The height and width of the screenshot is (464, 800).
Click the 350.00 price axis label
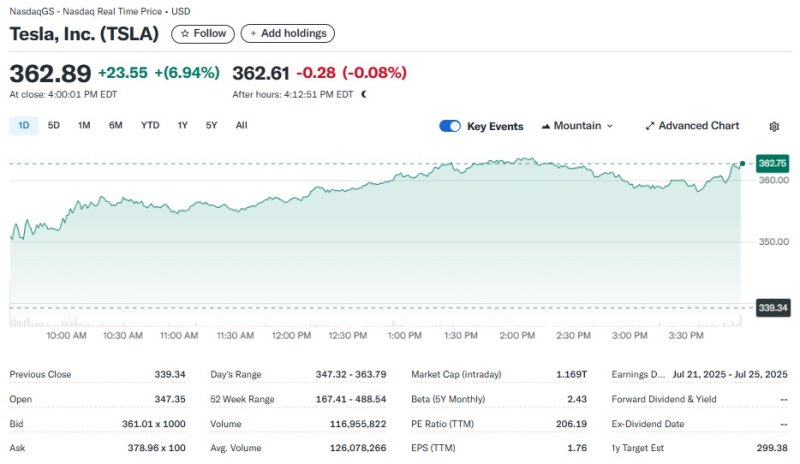(x=773, y=241)
